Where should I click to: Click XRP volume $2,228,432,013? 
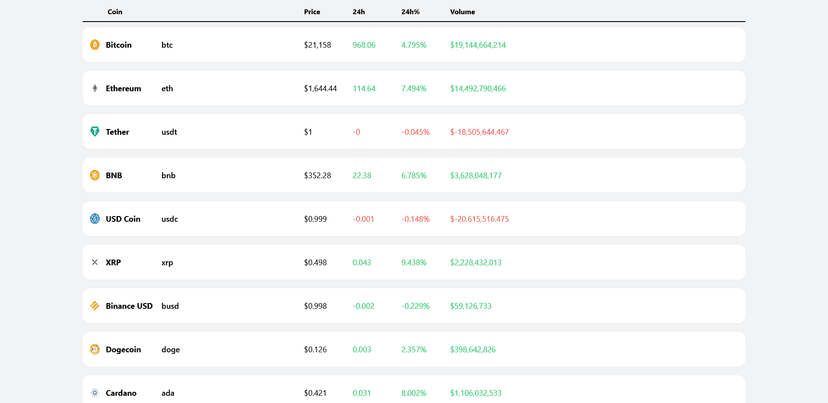tap(476, 262)
